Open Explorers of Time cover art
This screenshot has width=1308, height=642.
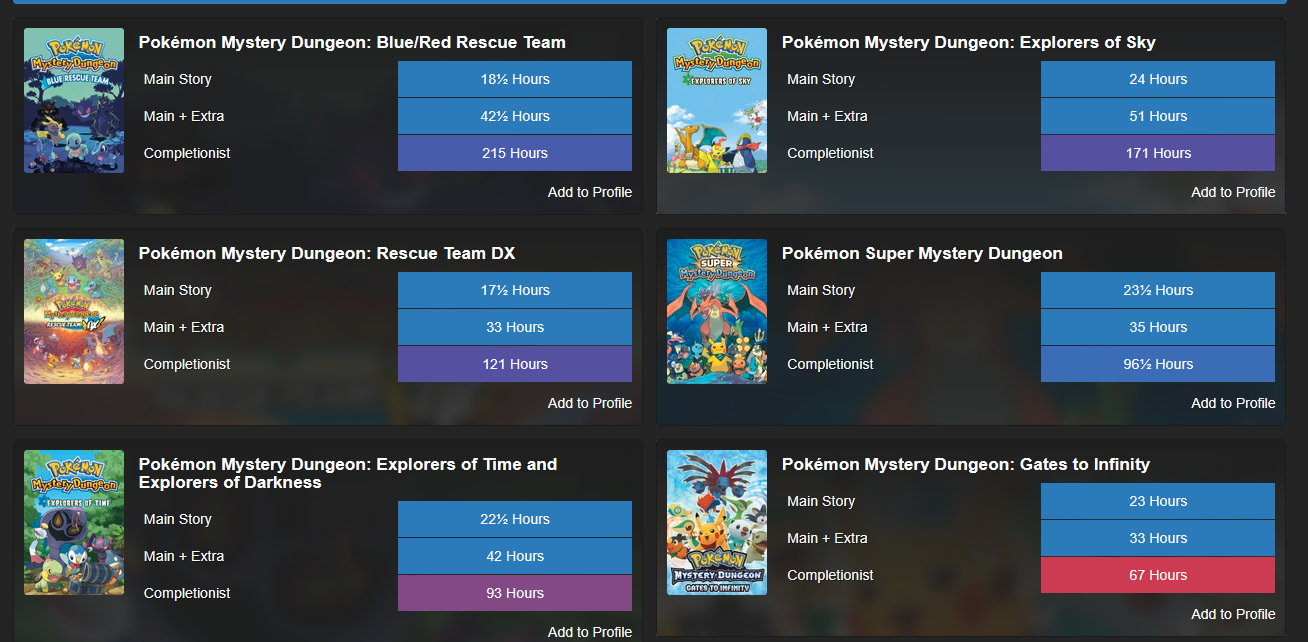coord(74,522)
